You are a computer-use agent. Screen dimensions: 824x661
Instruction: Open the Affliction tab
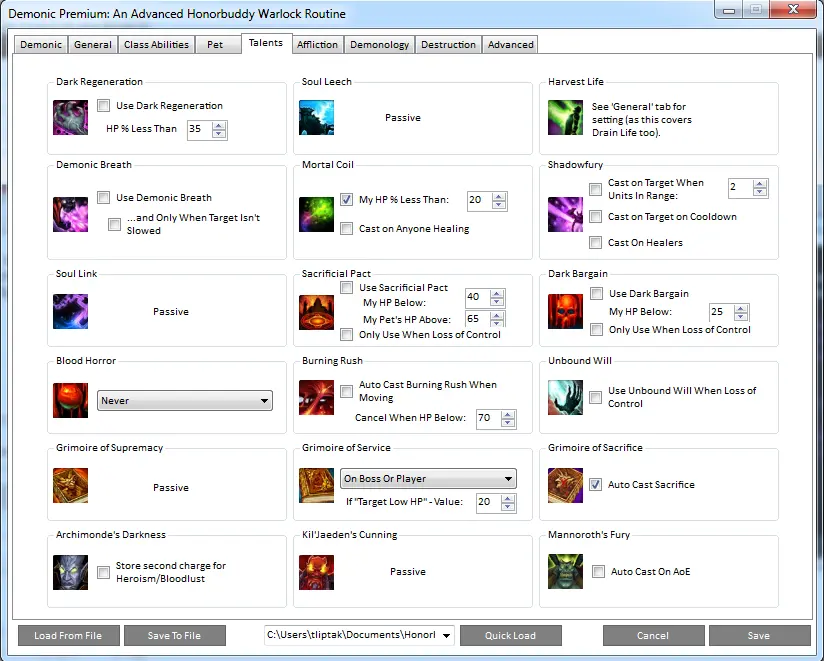(x=317, y=45)
